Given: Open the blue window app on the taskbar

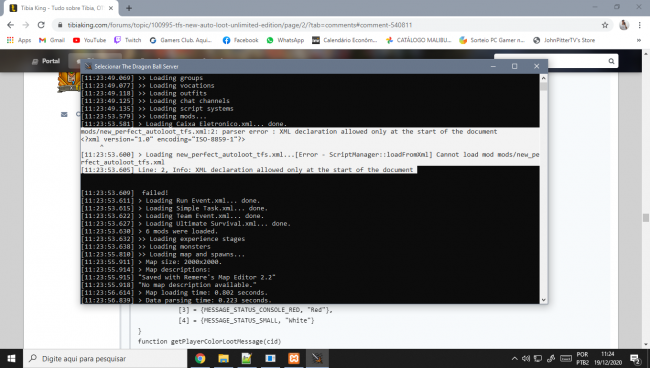Looking at the screenshot, I should tap(270, 358).
